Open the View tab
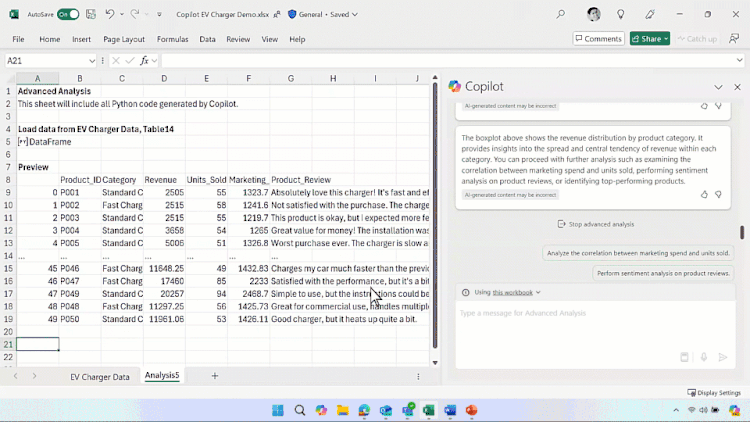 (x=269, y=39)
